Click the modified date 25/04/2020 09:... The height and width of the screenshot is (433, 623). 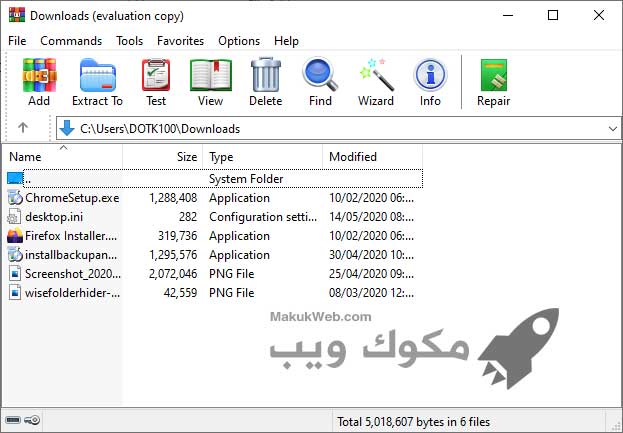click(x=371, y=274)
